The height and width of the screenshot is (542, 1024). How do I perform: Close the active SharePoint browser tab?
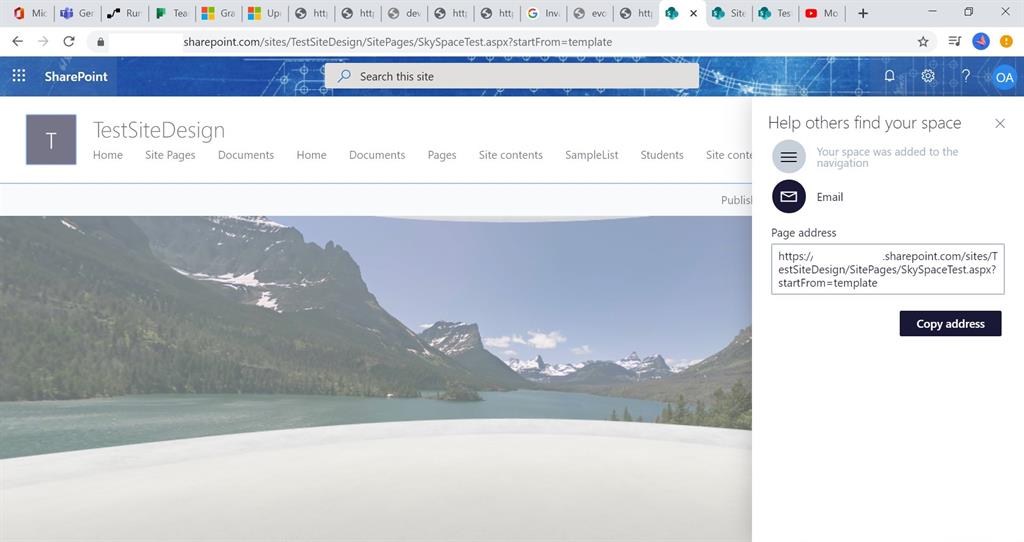coord(694,13)
